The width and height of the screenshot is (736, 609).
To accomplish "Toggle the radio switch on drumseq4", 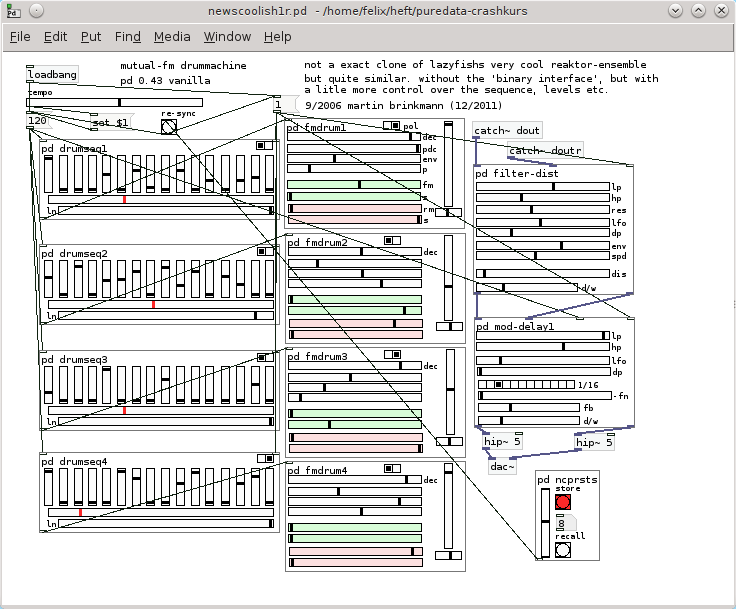I will click(x=265, y=458).
